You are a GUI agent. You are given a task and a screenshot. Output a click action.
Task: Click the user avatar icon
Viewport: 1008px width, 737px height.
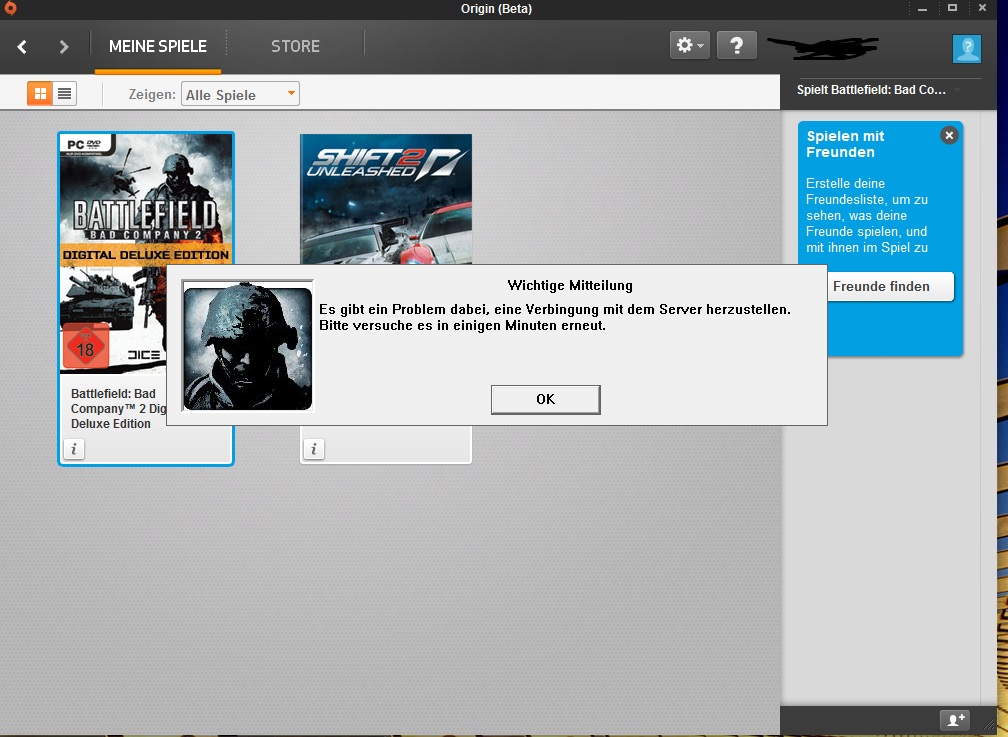(x=967, y=49)
